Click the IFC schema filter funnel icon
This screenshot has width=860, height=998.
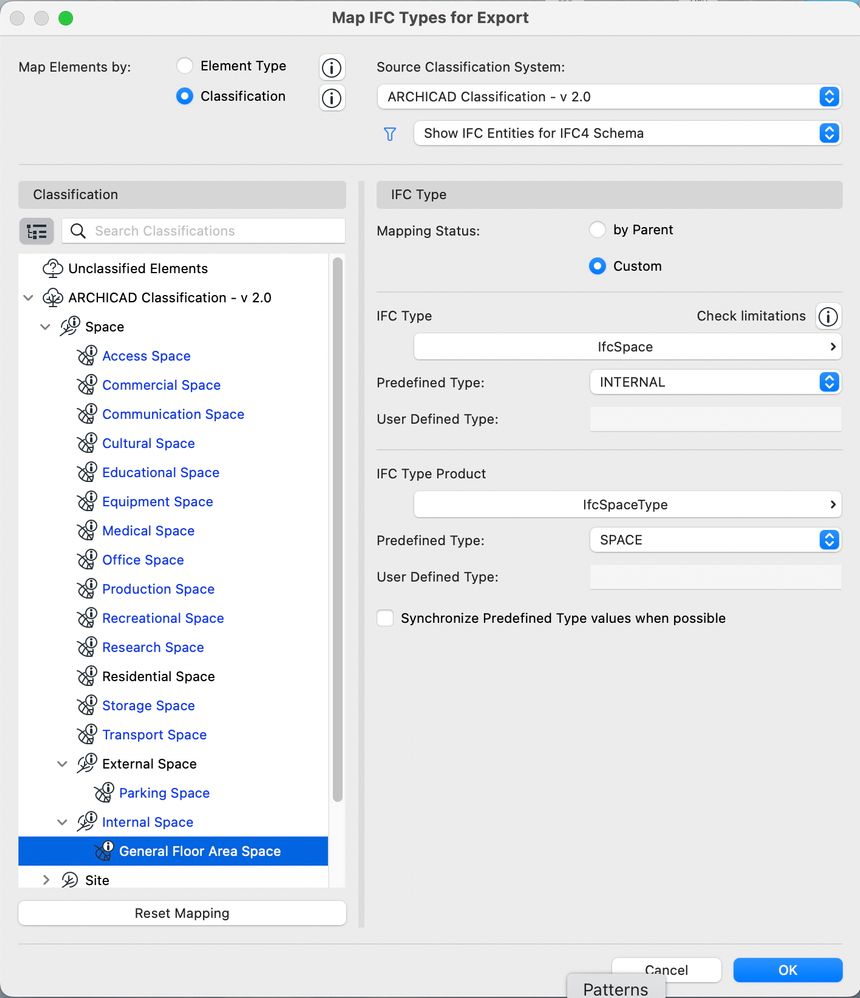click(x=390, y=134)
